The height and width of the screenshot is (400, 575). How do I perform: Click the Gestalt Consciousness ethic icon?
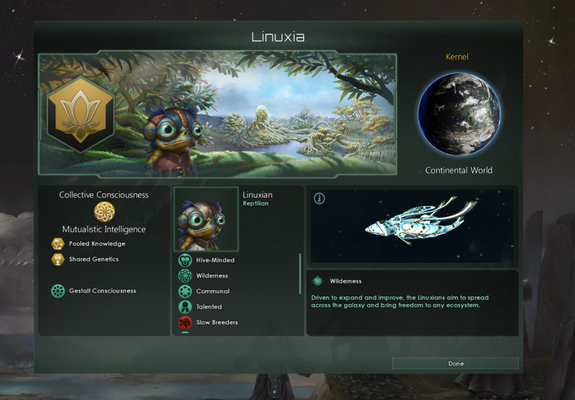(x=58, y=291)
